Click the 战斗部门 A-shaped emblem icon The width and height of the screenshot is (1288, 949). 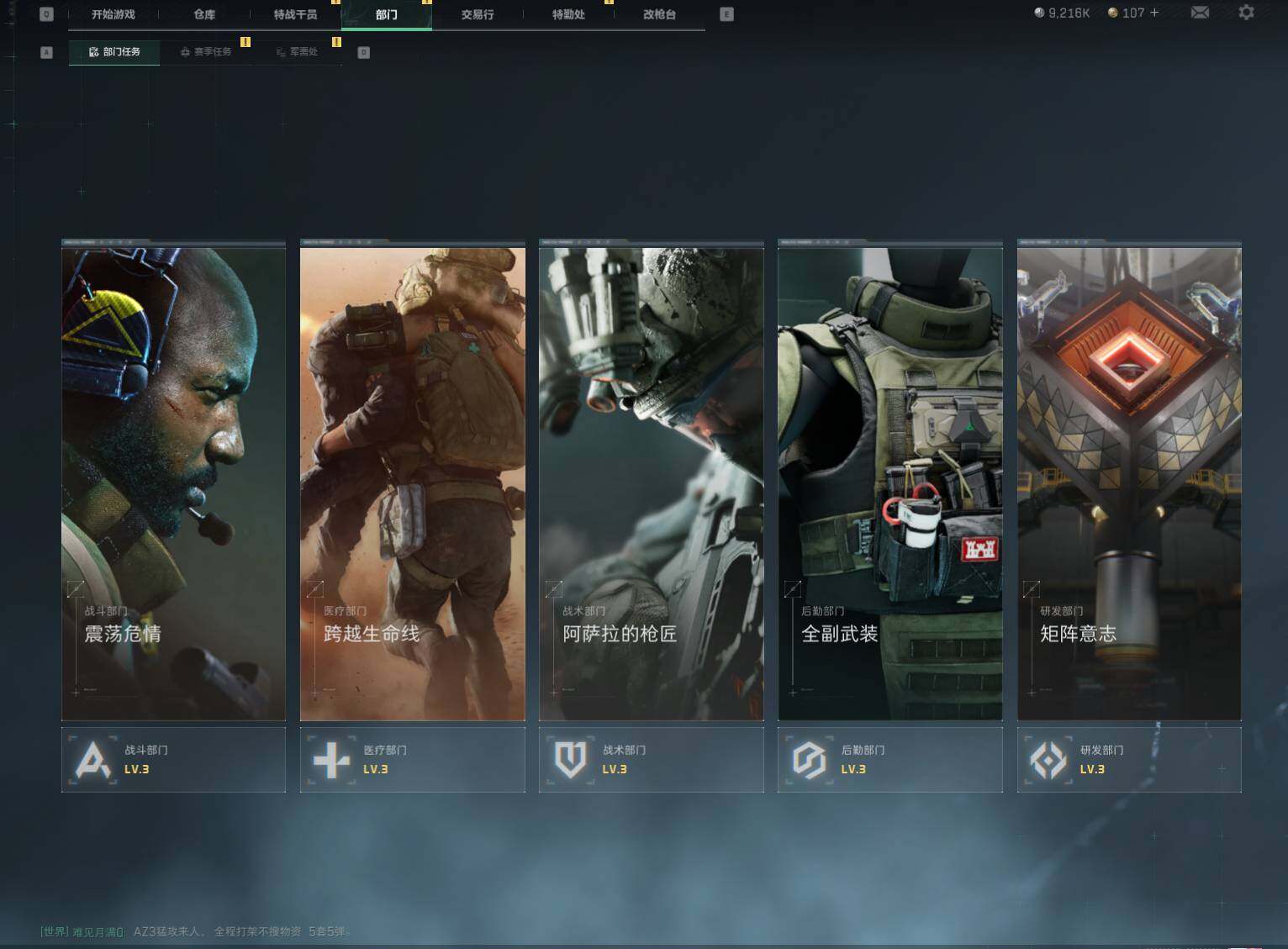click(x=92, y=759)
